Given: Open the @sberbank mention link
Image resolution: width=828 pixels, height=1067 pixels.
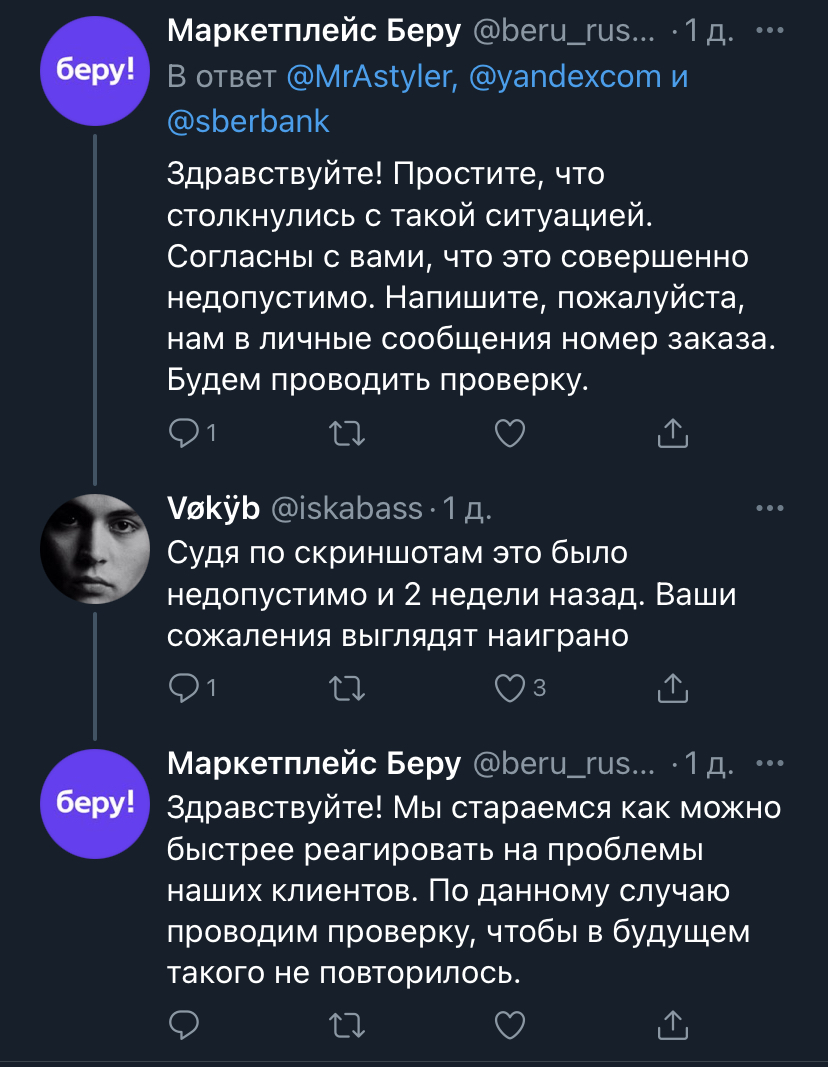Looking at the screenshot, I should click(248, 121).
